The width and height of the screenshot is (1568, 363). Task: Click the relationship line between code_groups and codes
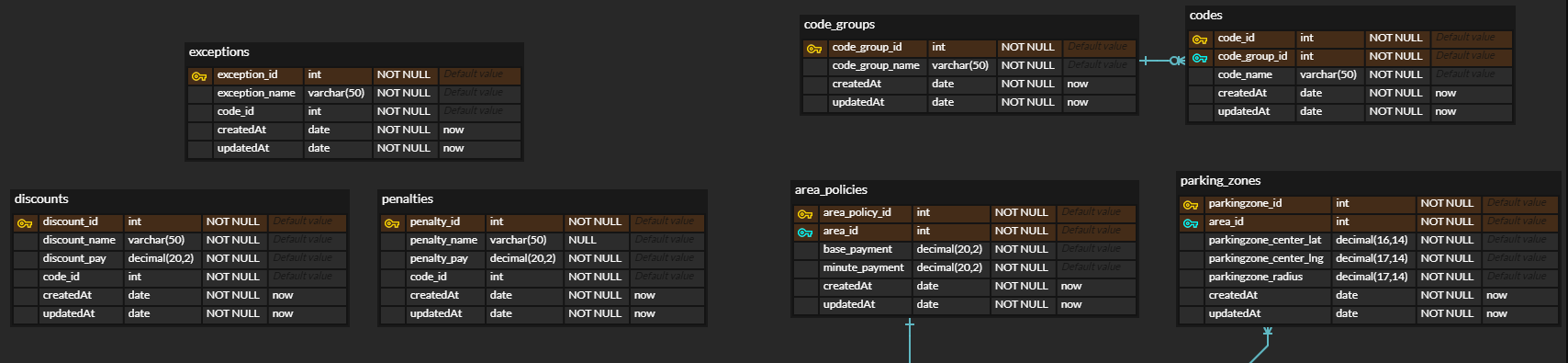[1162, 61]
